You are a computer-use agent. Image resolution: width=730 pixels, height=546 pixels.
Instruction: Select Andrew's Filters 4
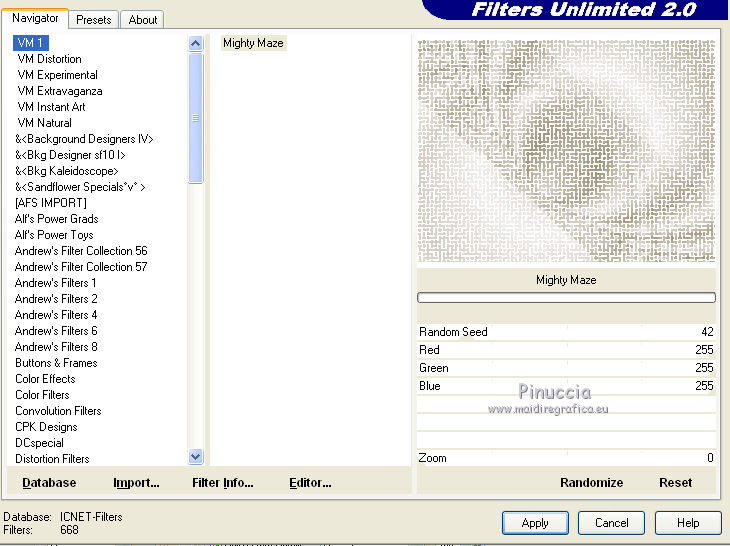[56, 315]
